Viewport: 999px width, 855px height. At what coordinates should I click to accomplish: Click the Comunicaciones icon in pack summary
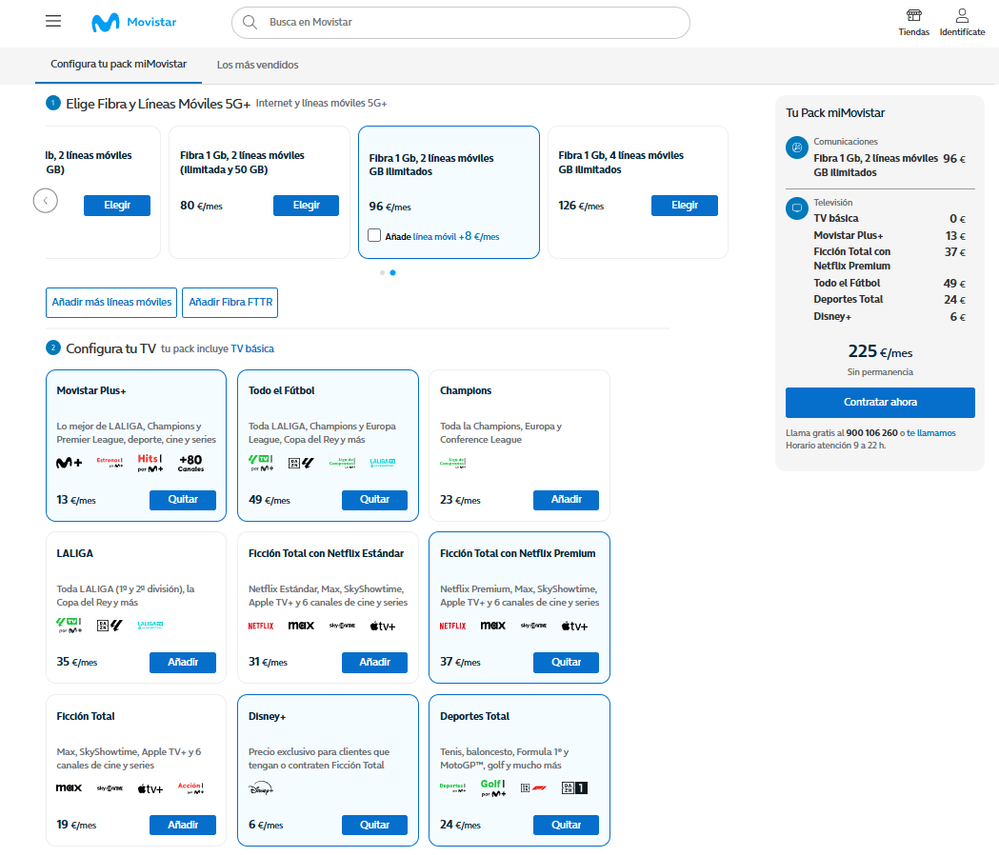click(797, 148)
